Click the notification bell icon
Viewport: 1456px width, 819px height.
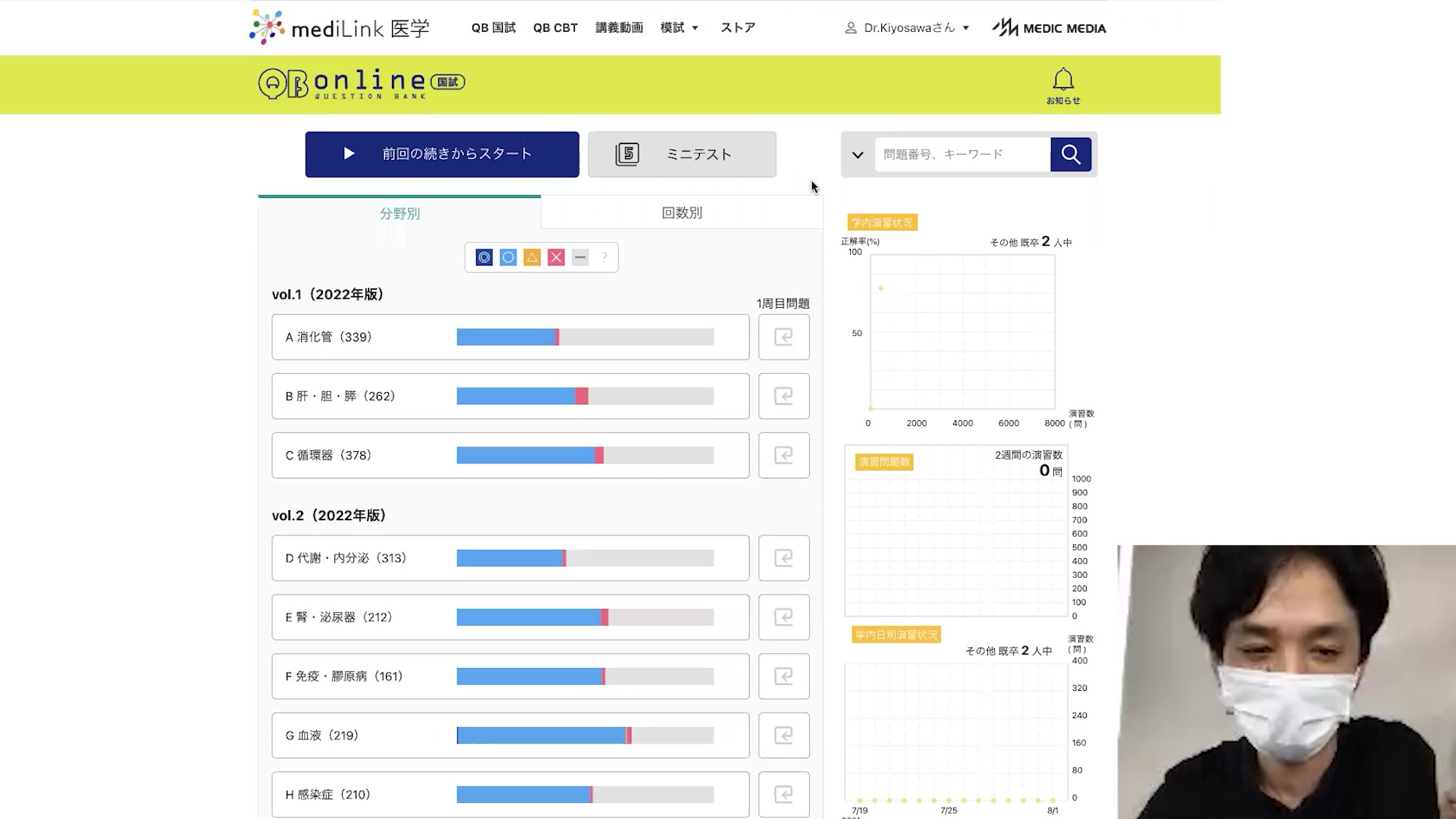click(x=1063, y=80)
